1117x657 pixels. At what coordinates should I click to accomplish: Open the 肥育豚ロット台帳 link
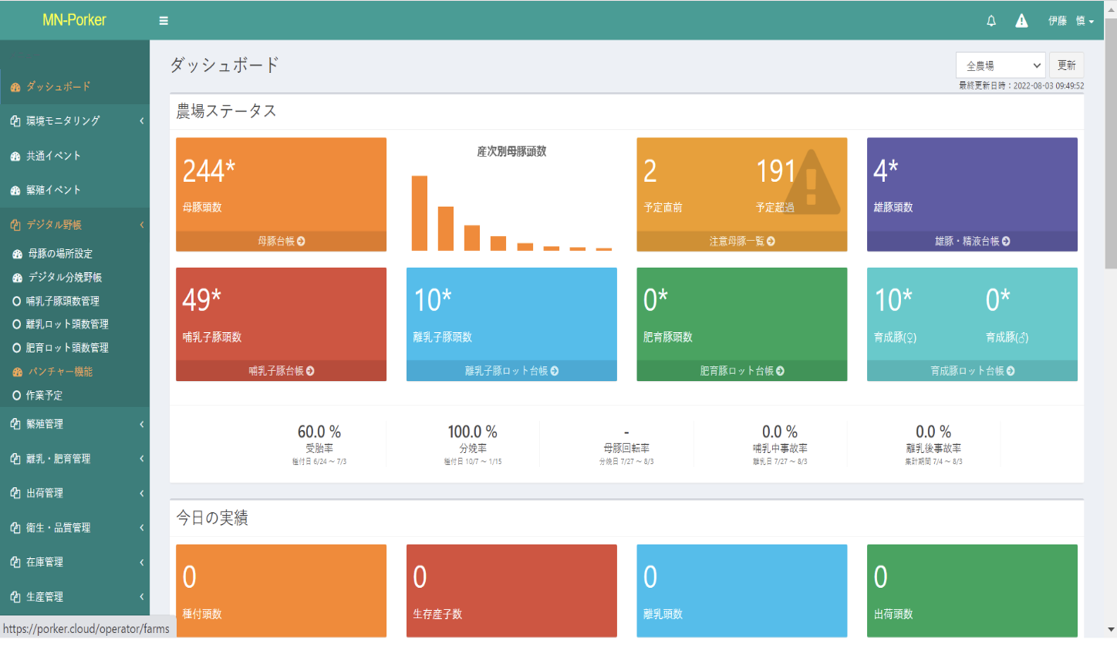click(x=742, y=371)
